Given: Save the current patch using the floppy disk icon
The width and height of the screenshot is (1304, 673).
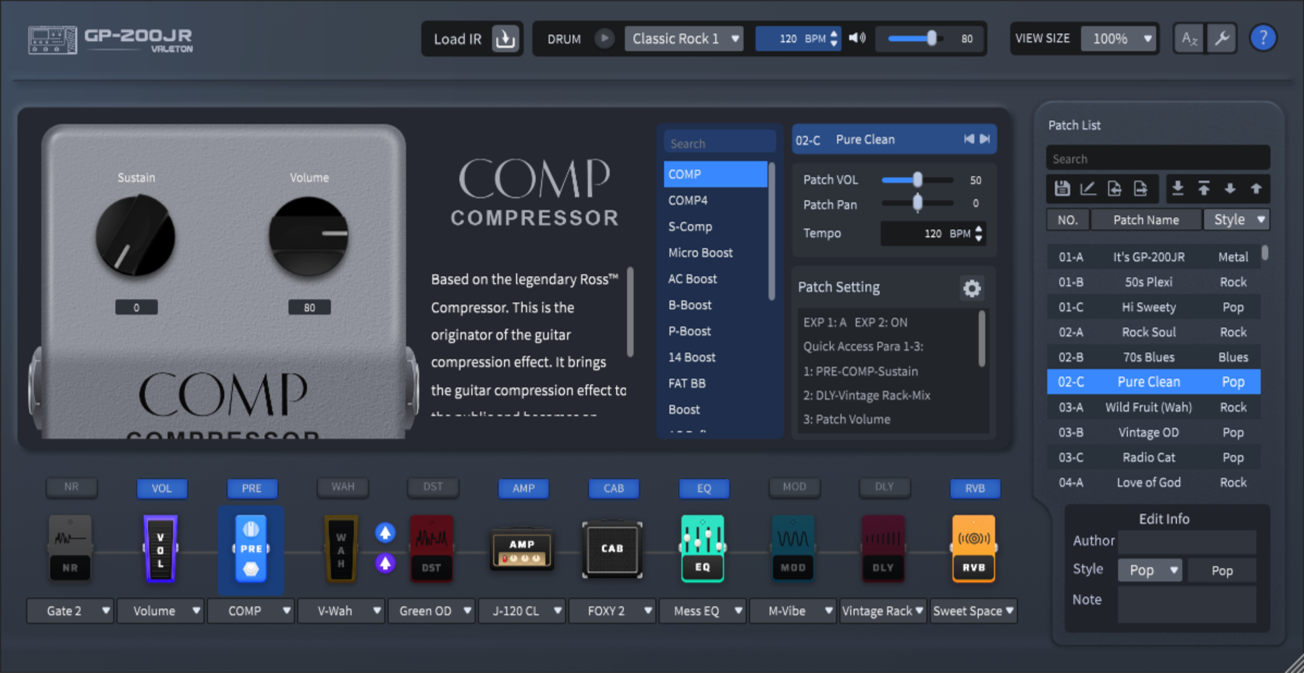Looking at the screenshot, I should 1061,188.
